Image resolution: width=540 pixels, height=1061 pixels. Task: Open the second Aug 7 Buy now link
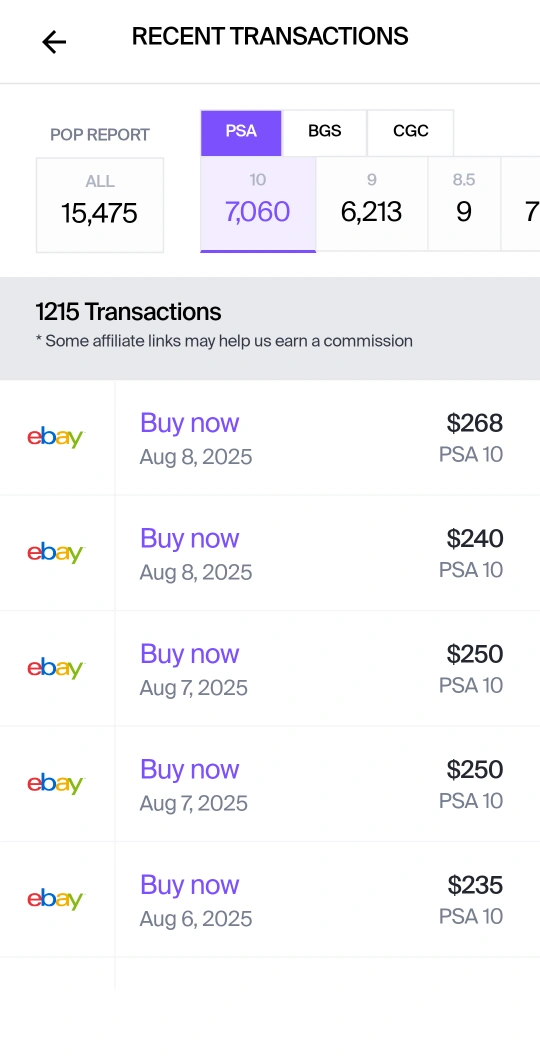point(189,769)
